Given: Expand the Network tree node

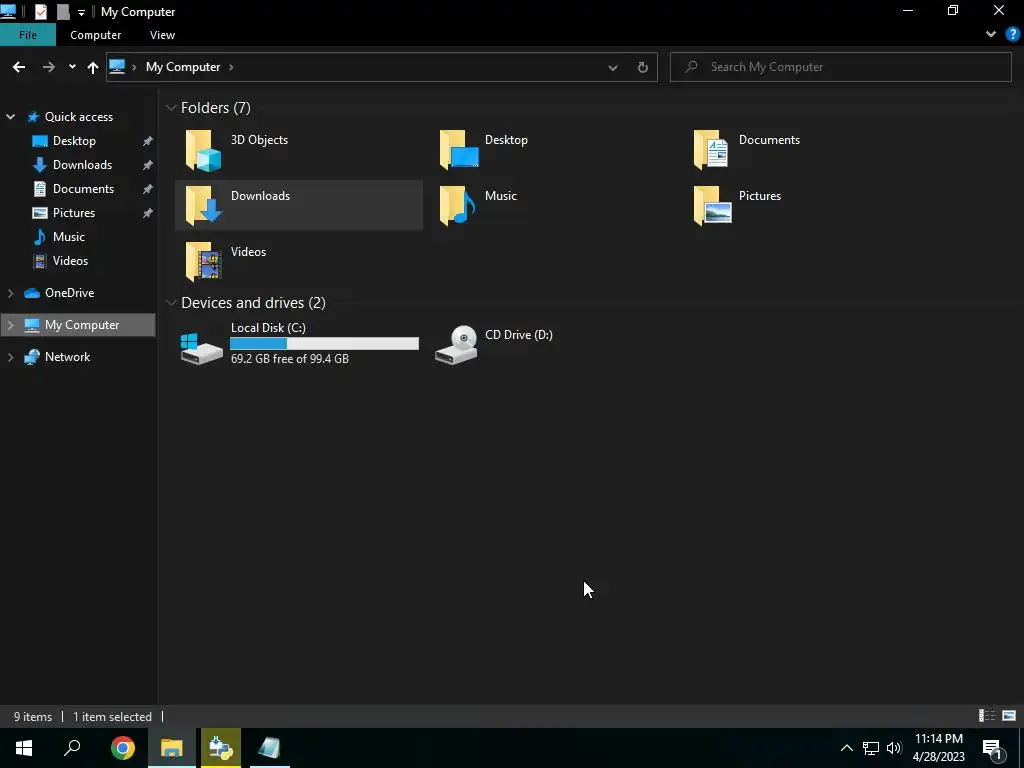Looking at the screenshot, I should tap(10, 357).
